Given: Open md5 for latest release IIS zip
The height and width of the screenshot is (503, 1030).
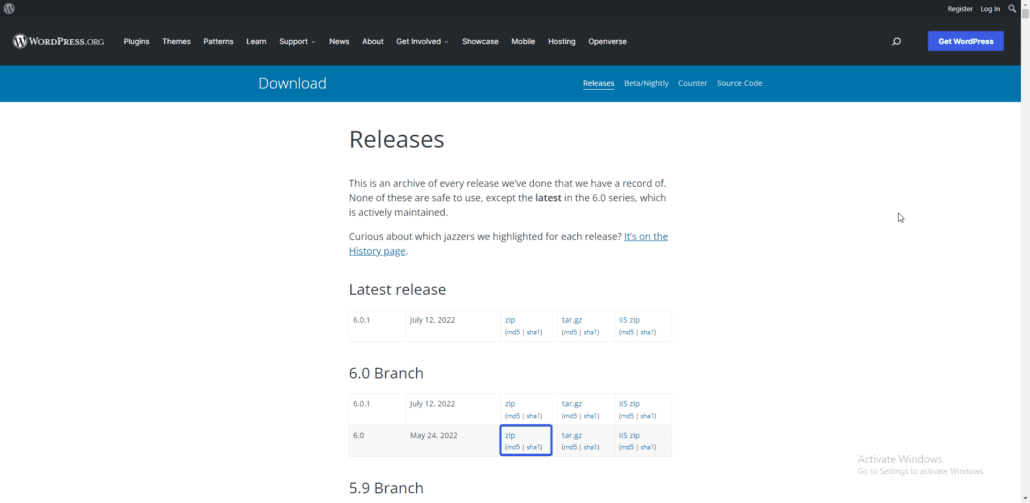Looking at the screenshot, I should pos(627,332).
